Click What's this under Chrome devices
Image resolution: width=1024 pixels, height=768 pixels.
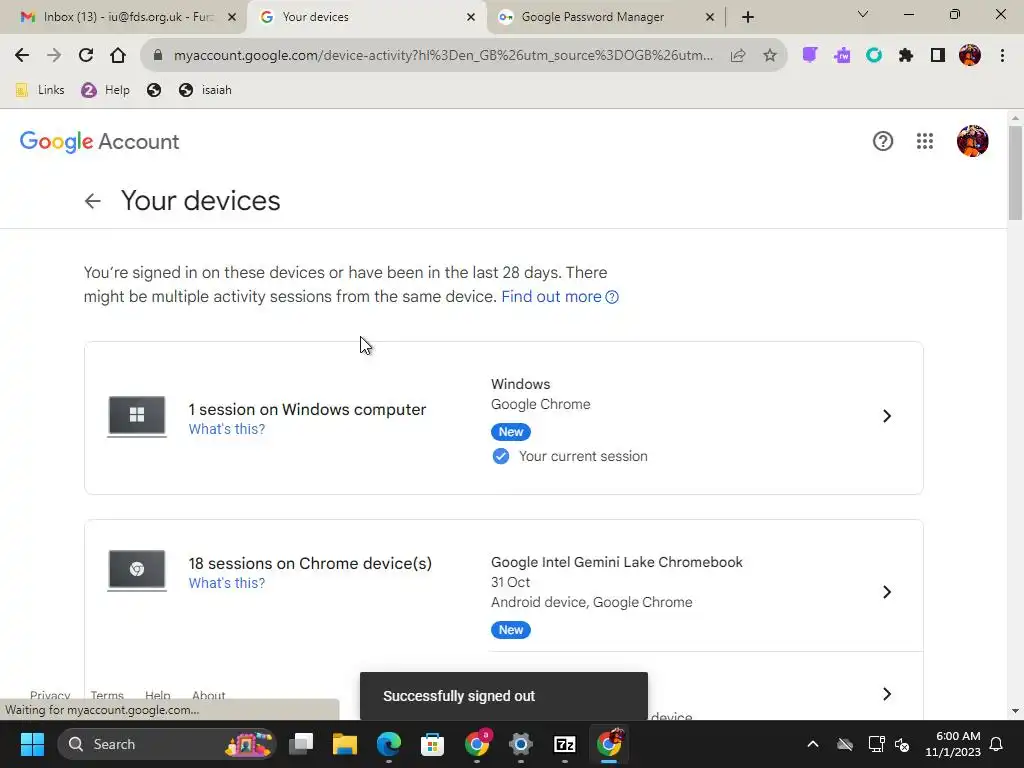[227, 583]
